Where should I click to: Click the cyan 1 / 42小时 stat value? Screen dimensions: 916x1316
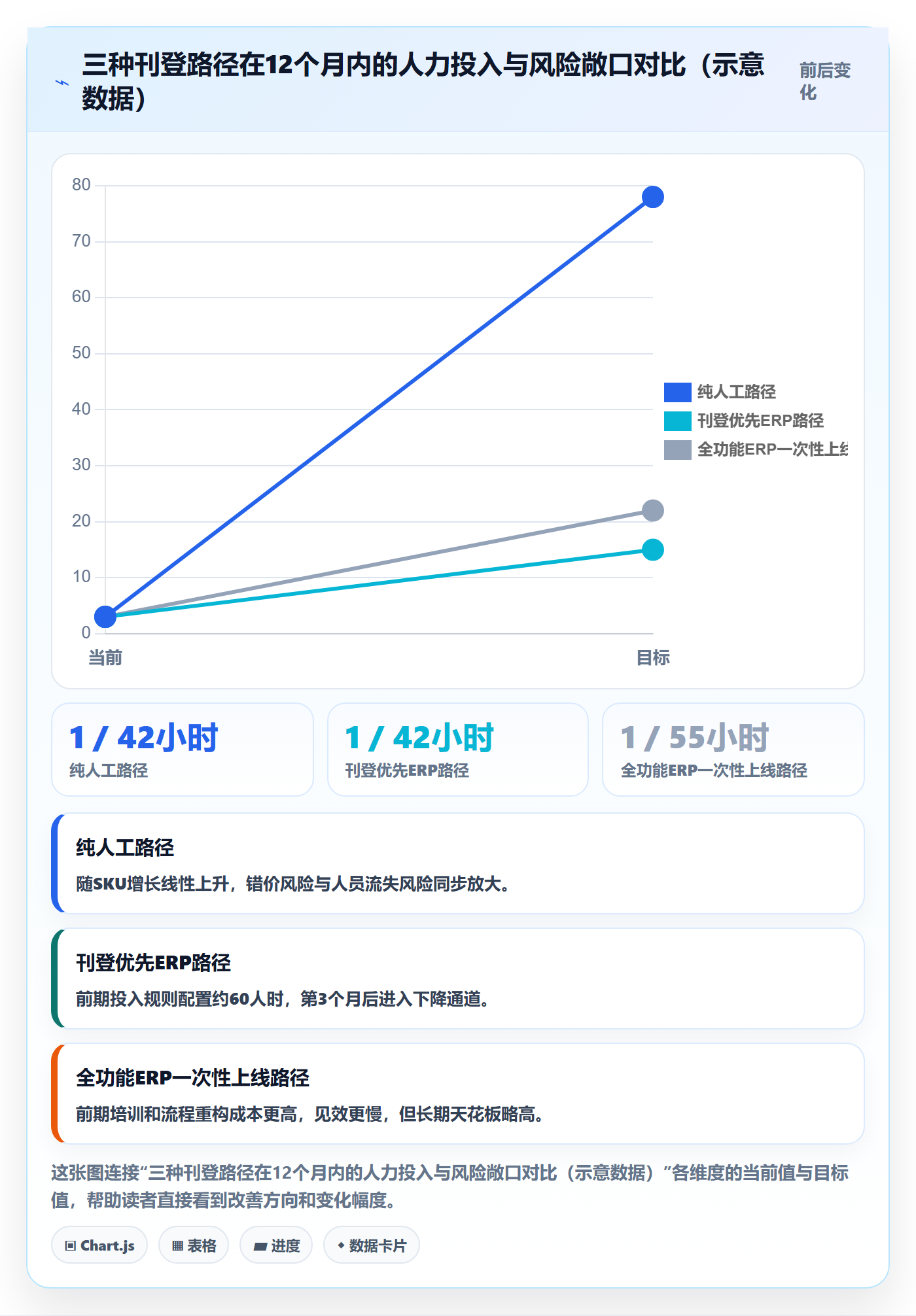(x=419, y=738)
